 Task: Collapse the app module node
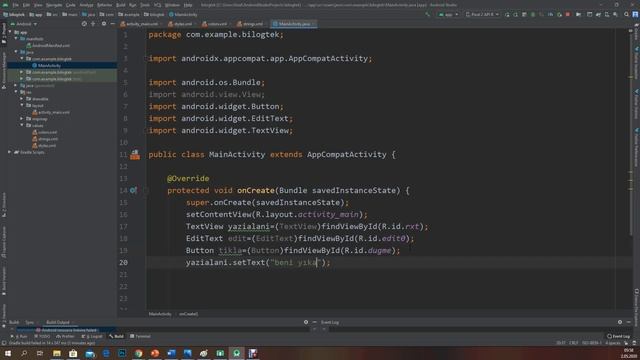click(x=10, y=32)
